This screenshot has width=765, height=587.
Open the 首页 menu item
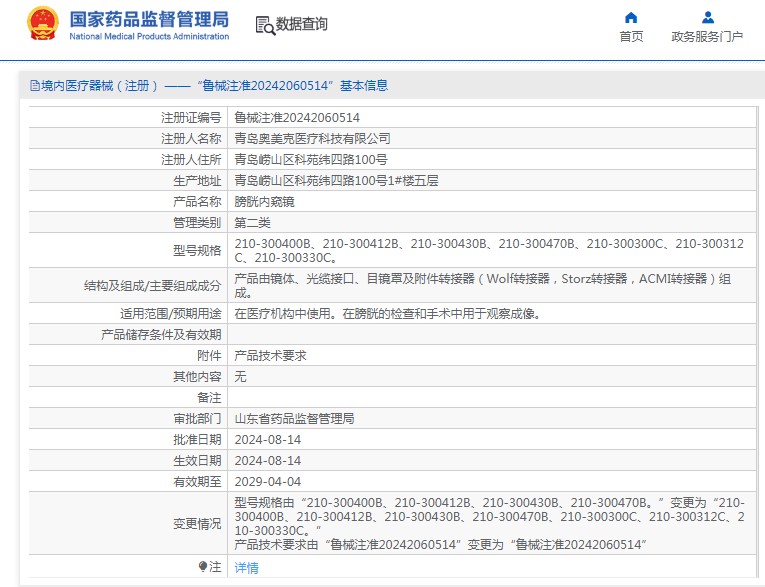point(631,37)
